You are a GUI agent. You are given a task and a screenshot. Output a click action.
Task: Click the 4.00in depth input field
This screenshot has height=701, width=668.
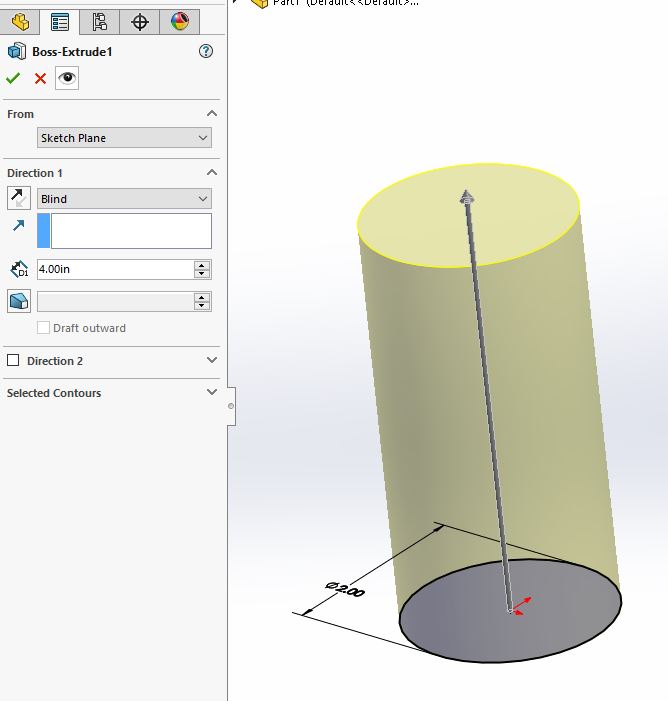(114, 269)
